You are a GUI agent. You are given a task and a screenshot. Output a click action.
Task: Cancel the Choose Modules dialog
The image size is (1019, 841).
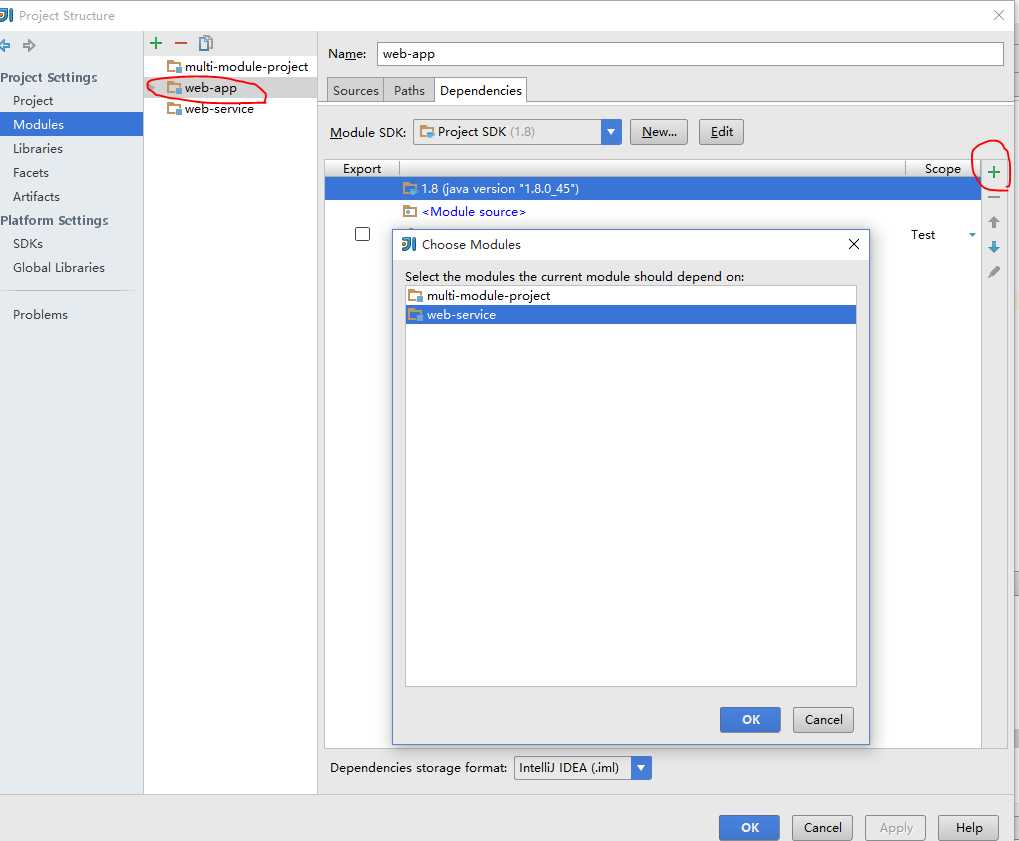pos(823,719)
